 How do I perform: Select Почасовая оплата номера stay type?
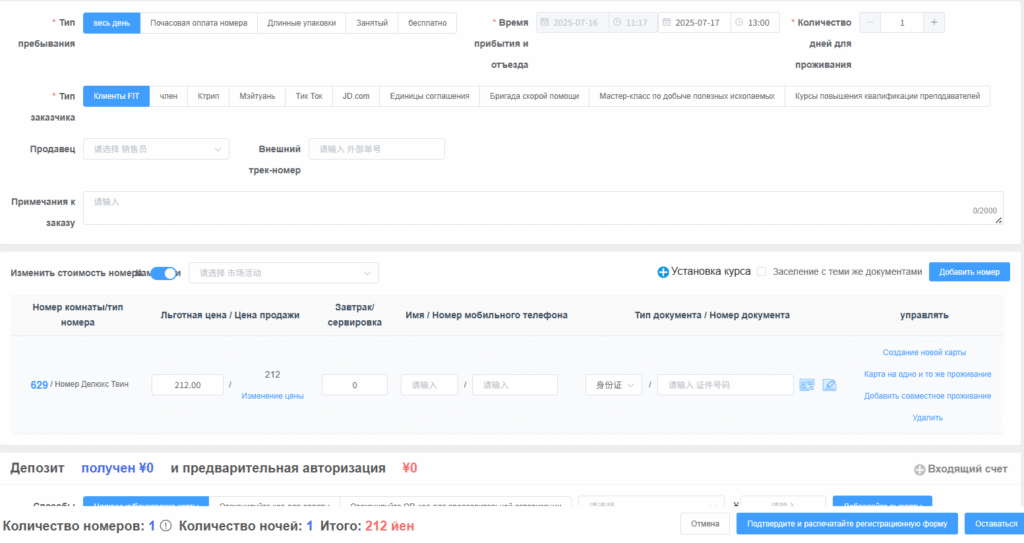pyautogui.click(x=199, y=23)
